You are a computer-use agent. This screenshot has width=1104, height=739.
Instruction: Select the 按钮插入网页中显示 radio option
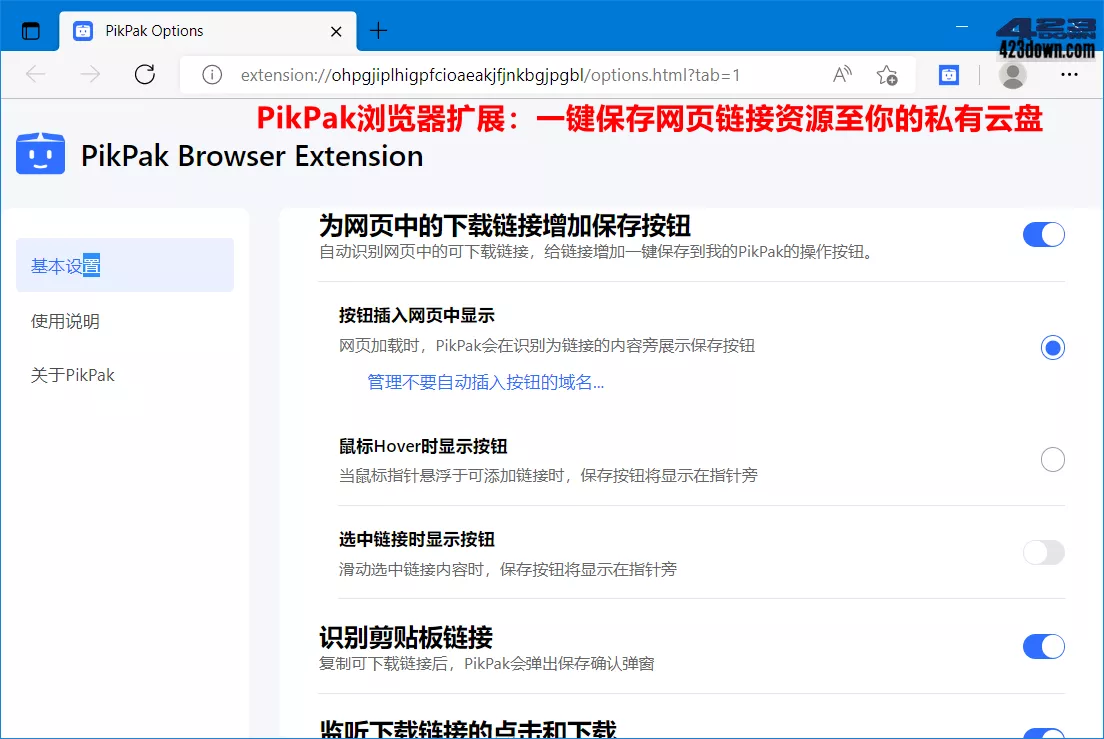tap(1052, 347)
